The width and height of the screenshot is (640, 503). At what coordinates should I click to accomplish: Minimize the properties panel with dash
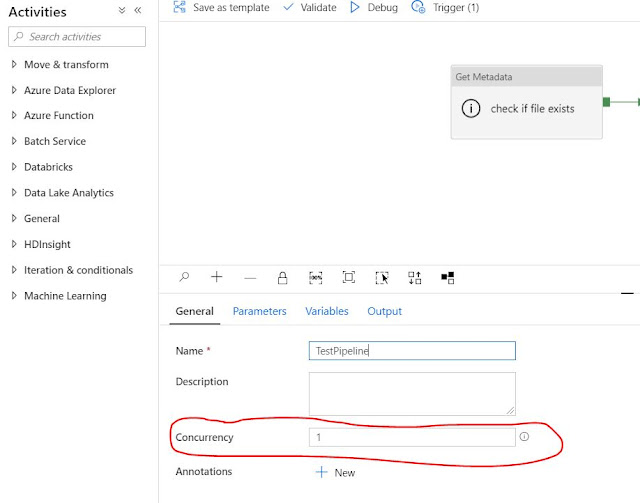point(627,293)
